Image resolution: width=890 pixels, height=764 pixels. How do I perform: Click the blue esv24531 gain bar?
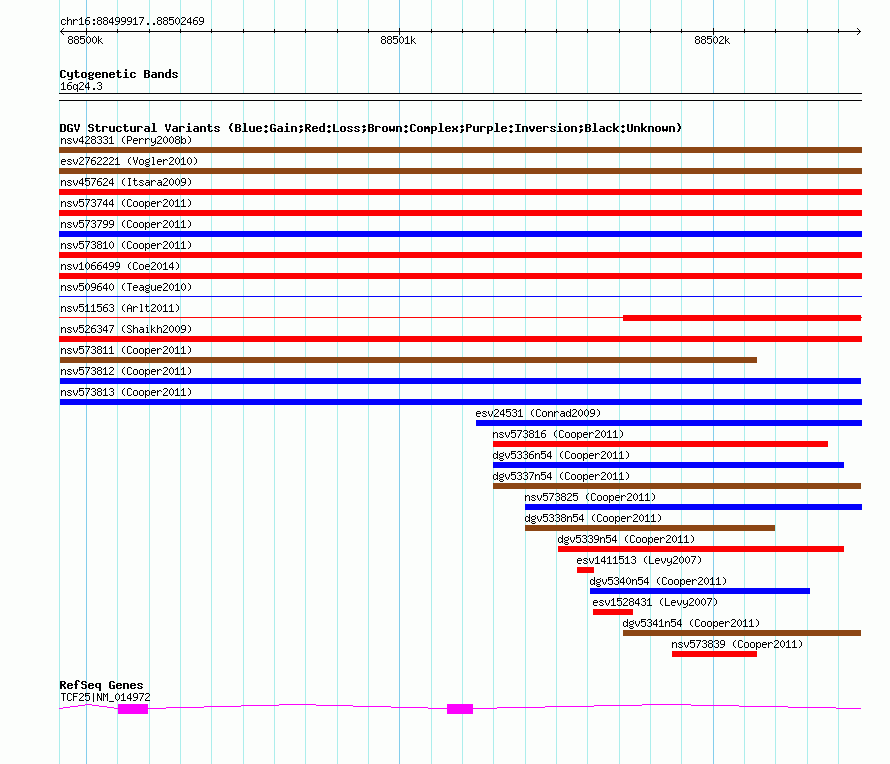tap(669, 423)
